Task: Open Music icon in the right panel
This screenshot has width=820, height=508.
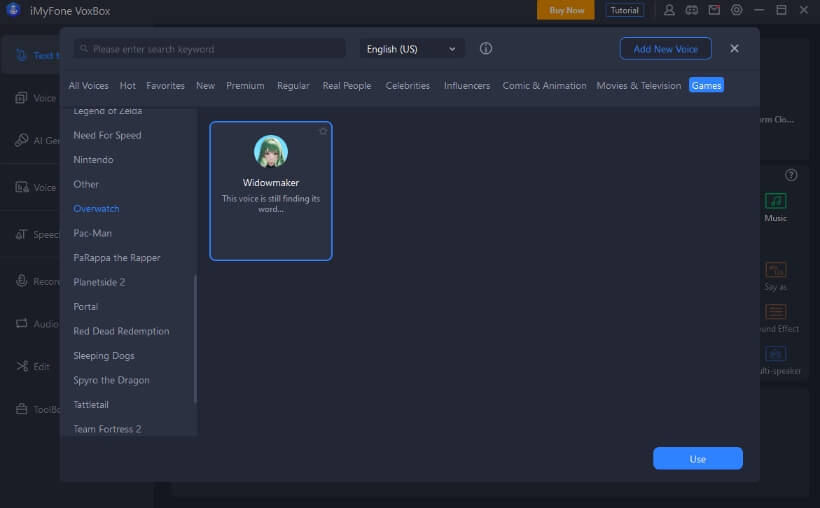Action: click(x=776, y=201)
